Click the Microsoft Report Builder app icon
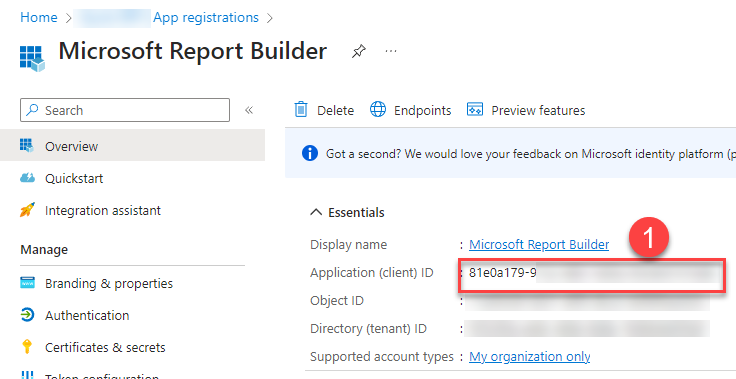The width and height of the screenshot is (736, 379). click(32, 58)
